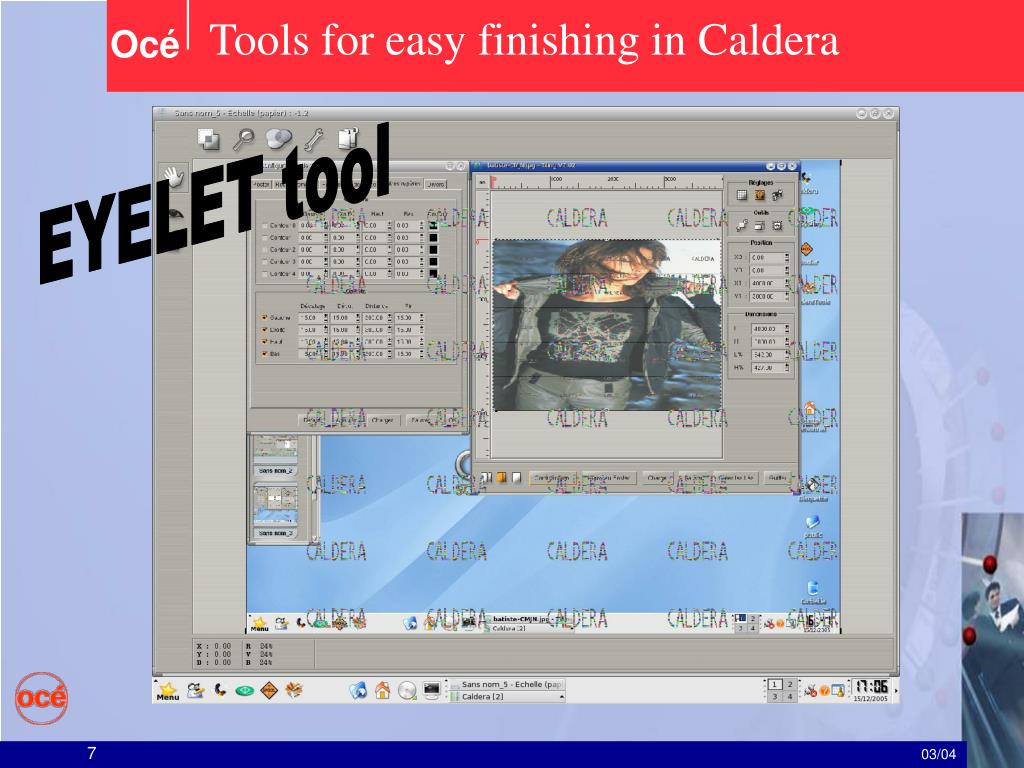Click the Paramètres Poster button

coord(608,478)
